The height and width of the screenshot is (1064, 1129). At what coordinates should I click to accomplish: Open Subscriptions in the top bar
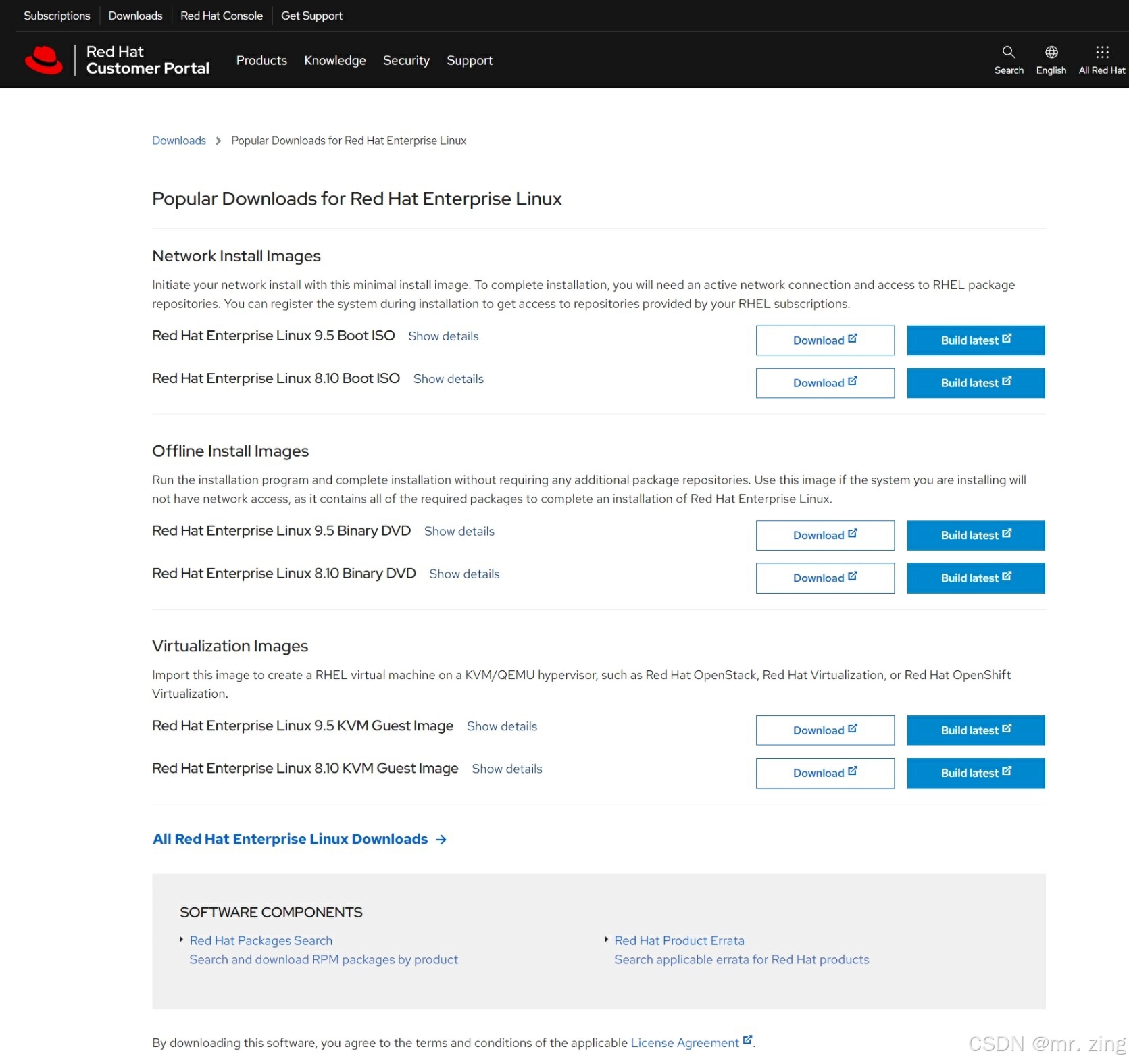pyautogui.click(x=57, y=16)
